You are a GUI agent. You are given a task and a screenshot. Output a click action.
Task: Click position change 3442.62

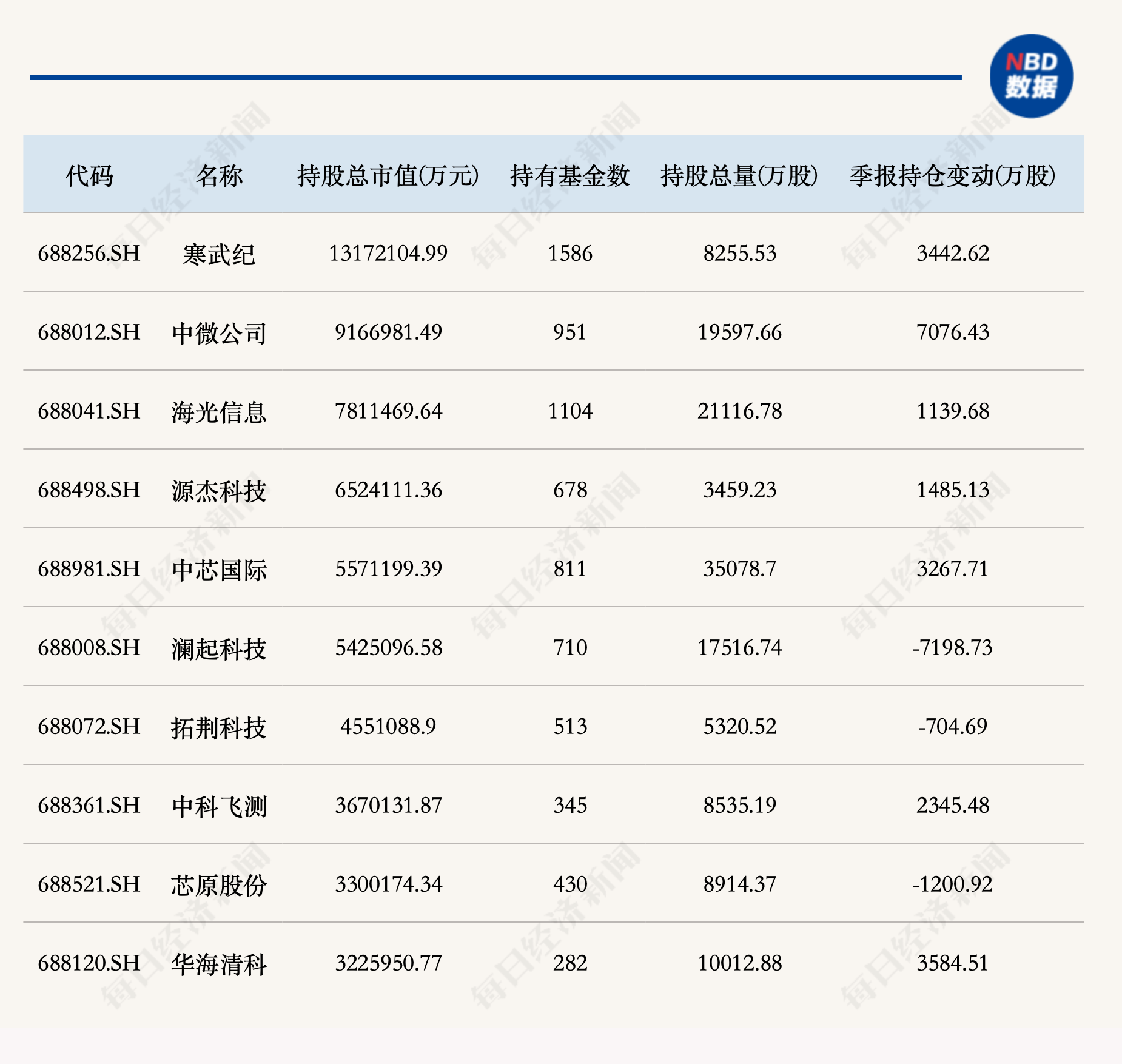953,254
